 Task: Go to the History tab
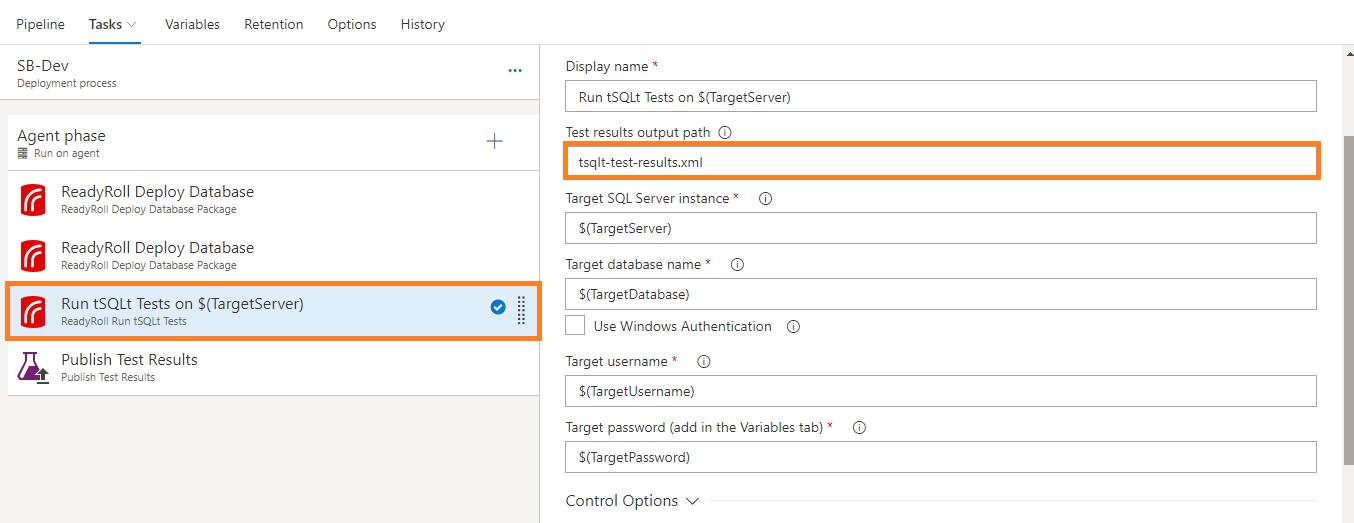click(422, 24)
